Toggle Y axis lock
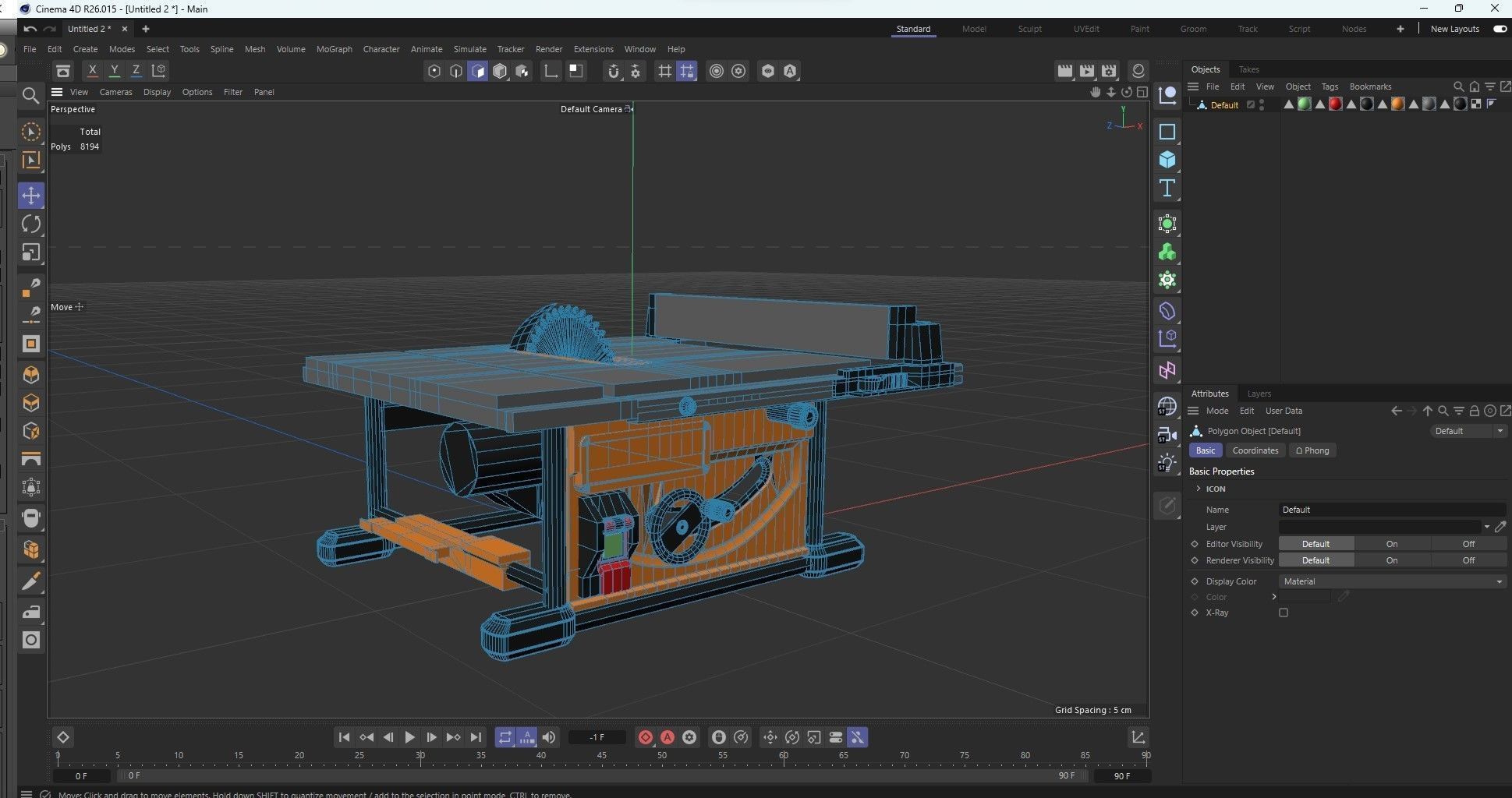 [114, 71]
